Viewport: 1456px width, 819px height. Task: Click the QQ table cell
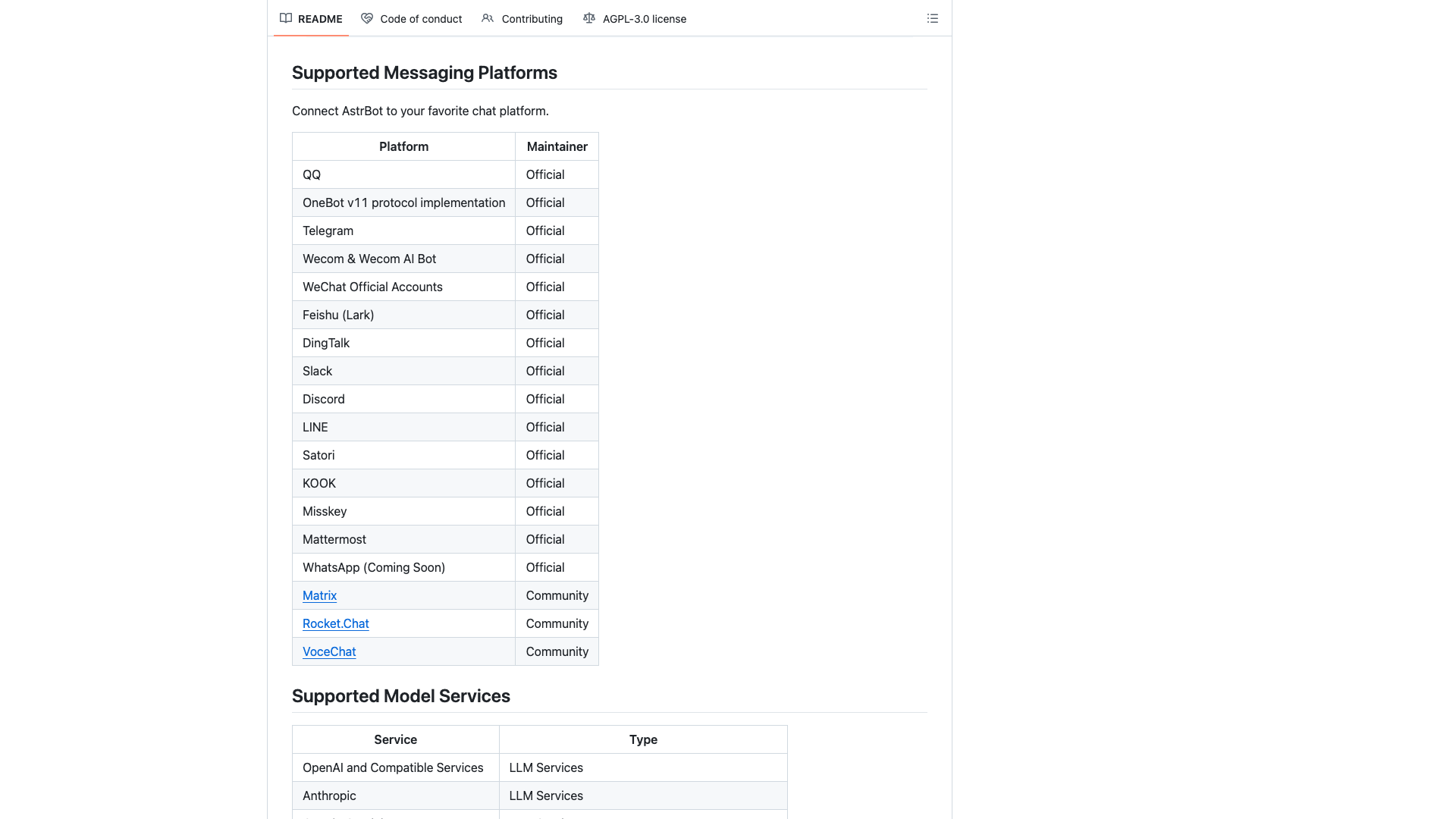[x=403, y=174]
